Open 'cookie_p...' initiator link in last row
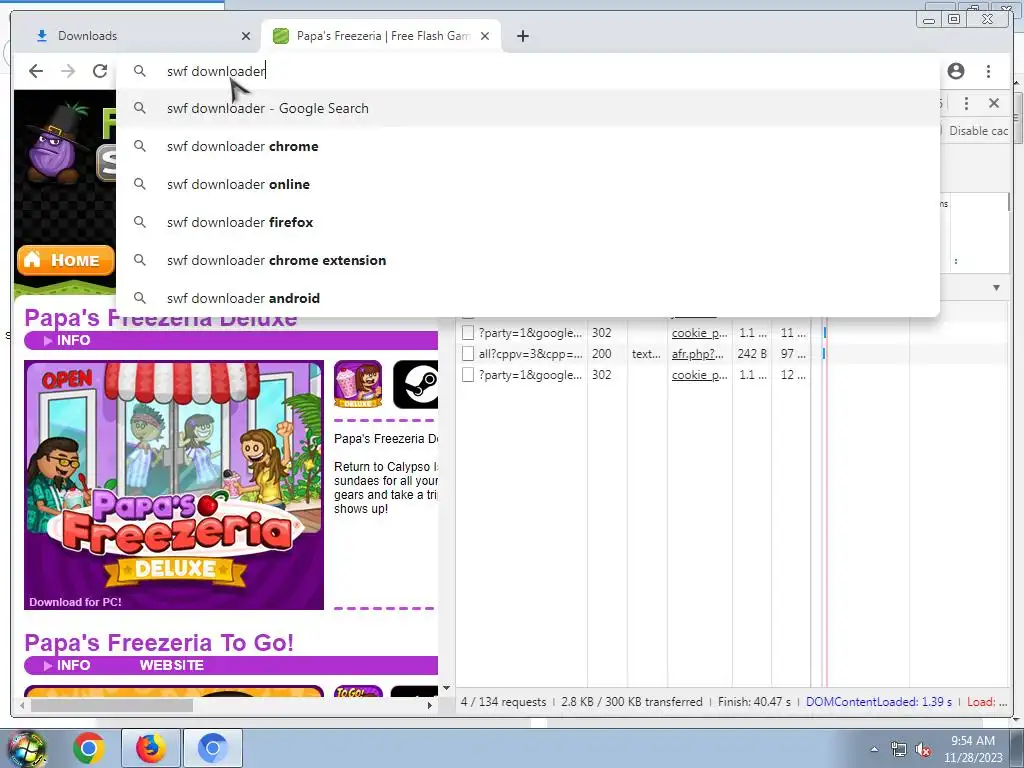Image resolution: width=1024 pixels, height=768 pixels. click(x=699, y=374)
